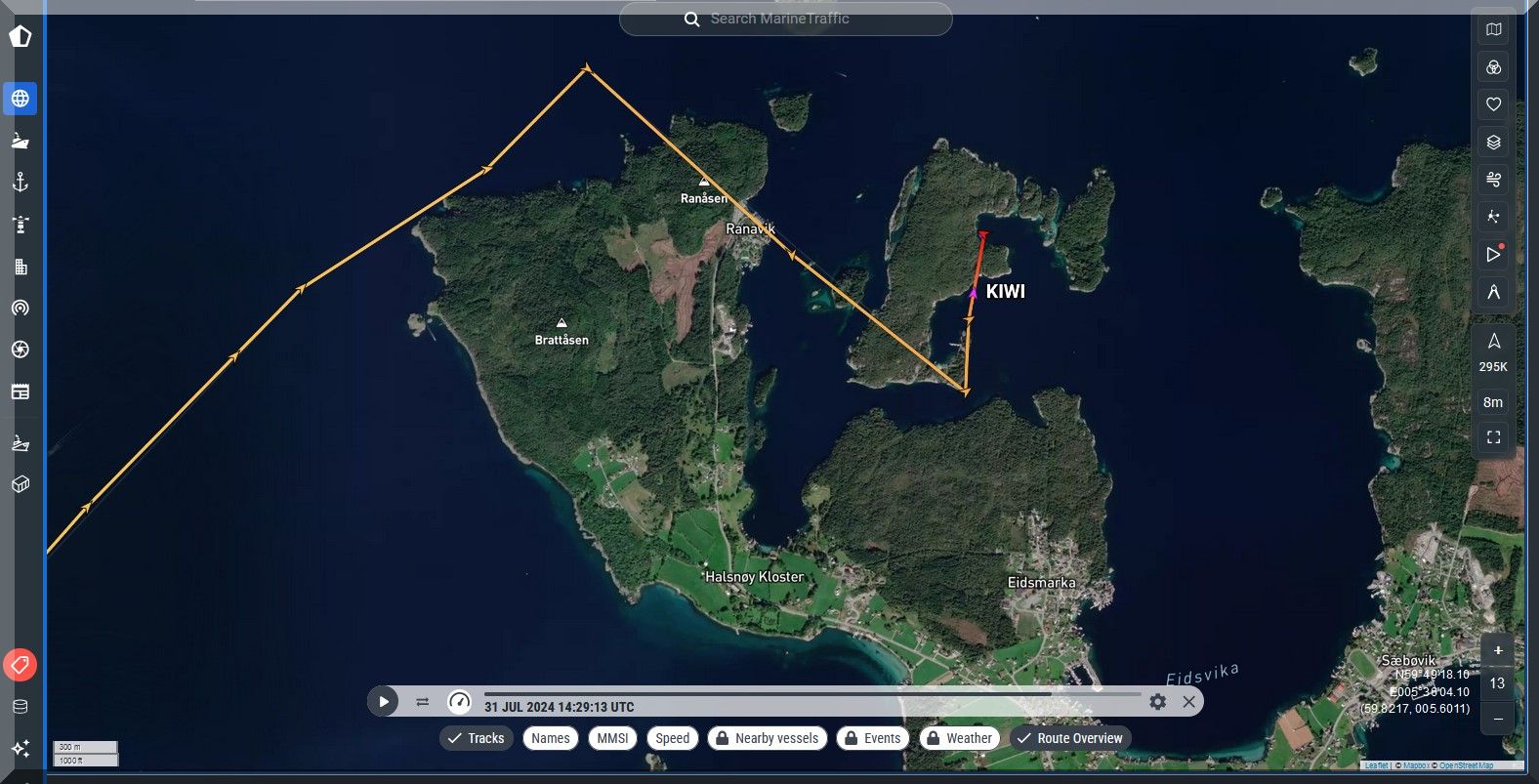
Task: Open the density maps circles icon
Action: [x=1493, y=67]
